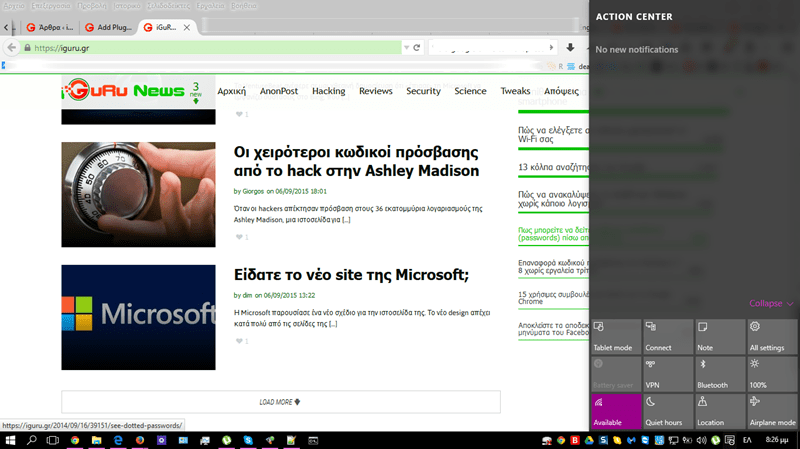The image size is (800, 449).
Task: Click the Firefox back arrow
Action: pos(11,47)
